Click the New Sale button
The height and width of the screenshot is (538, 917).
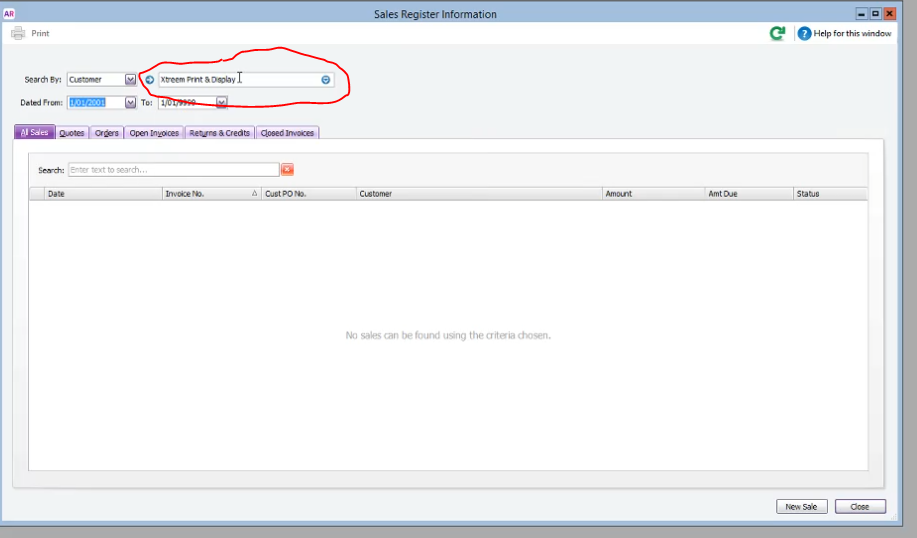[801, 506]
